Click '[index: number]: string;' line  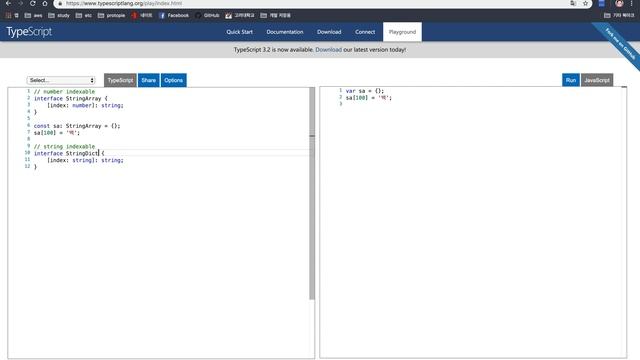[x=85, y=105]
